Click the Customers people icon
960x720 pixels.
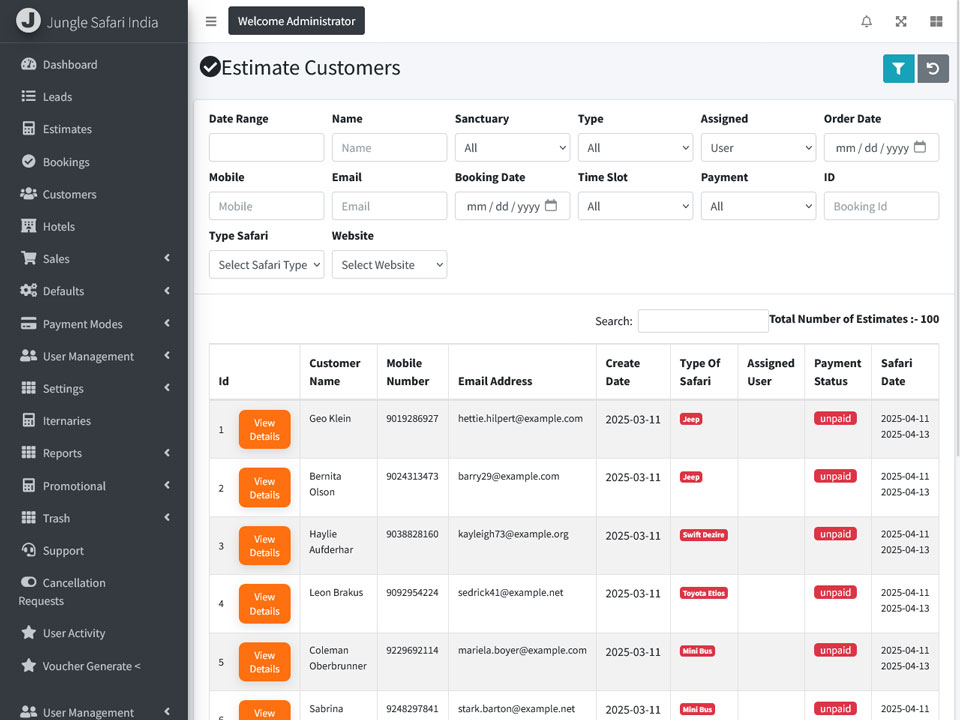pyautogui.click(x=28, y=193)
